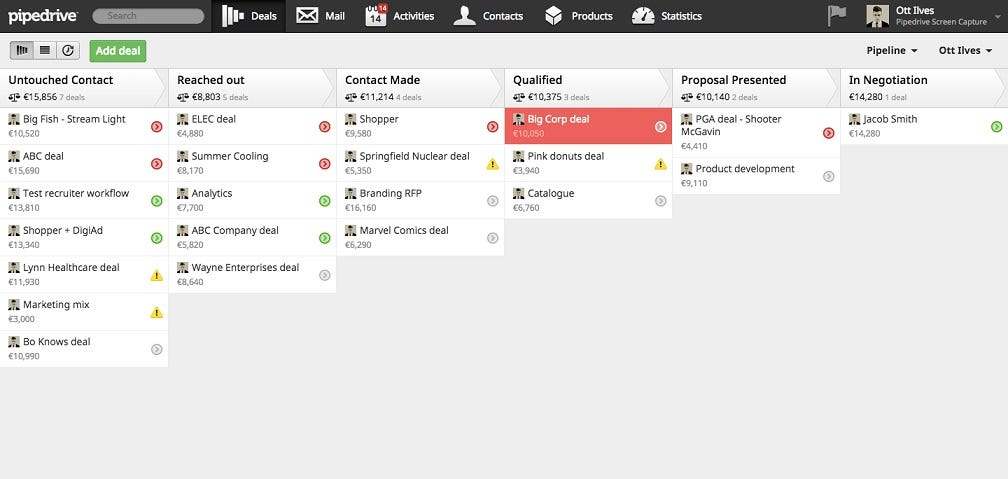Click grey activity icon on Wayne Enterprises deal
Viewport: 1008px width, 479px height.
coord(325,275)
